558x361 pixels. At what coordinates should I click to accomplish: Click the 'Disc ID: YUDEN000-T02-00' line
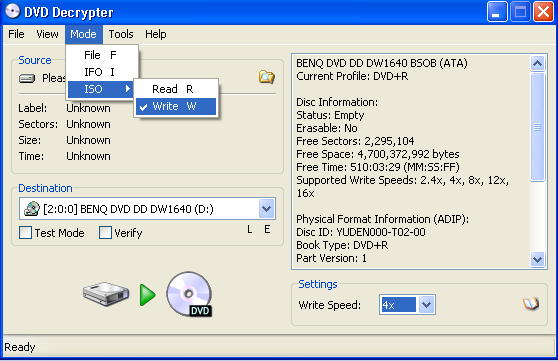pyautogui.click(x=361, y=232)
